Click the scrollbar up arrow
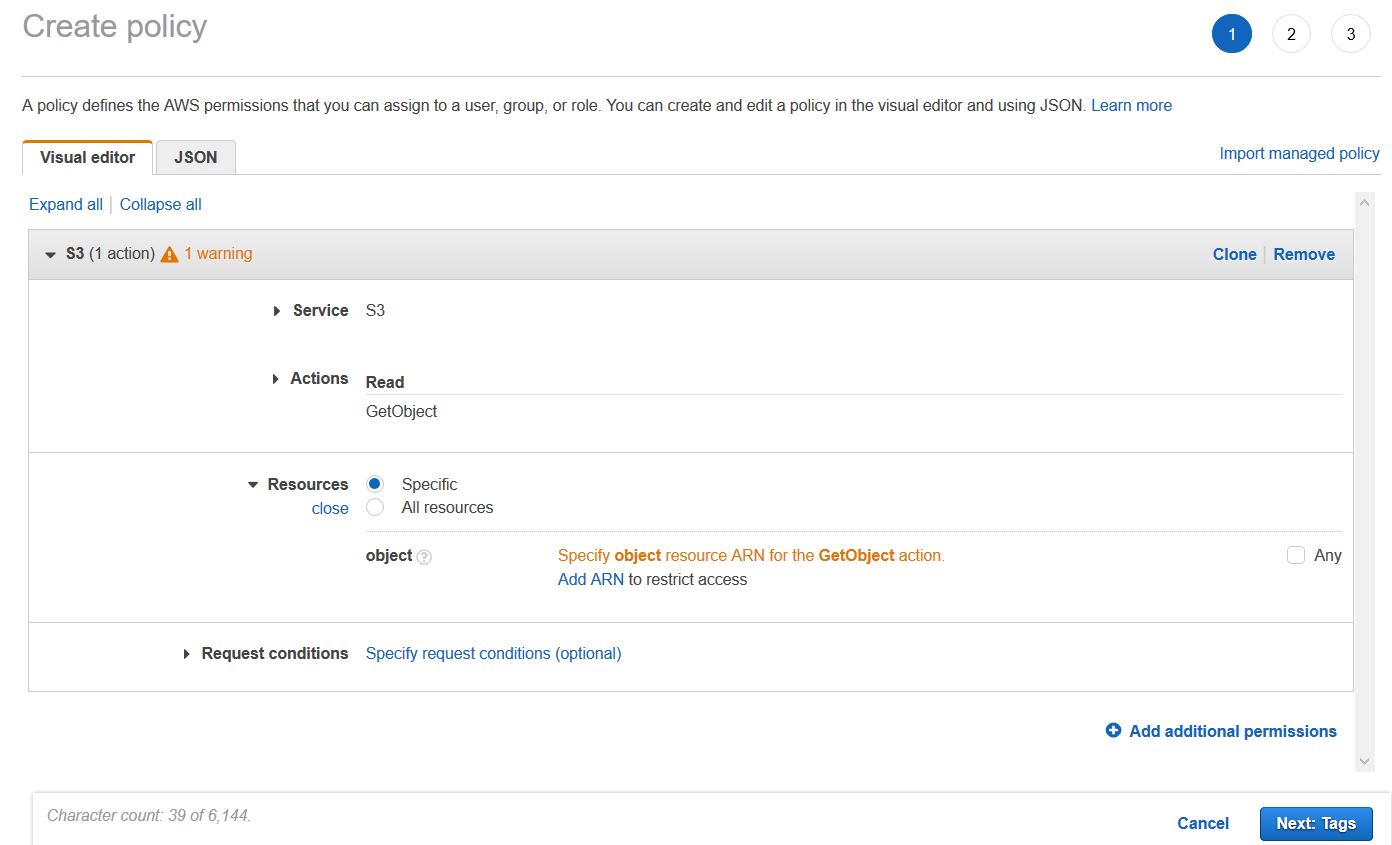This screenshot has width=1392, height=845. click(1364, 203)
